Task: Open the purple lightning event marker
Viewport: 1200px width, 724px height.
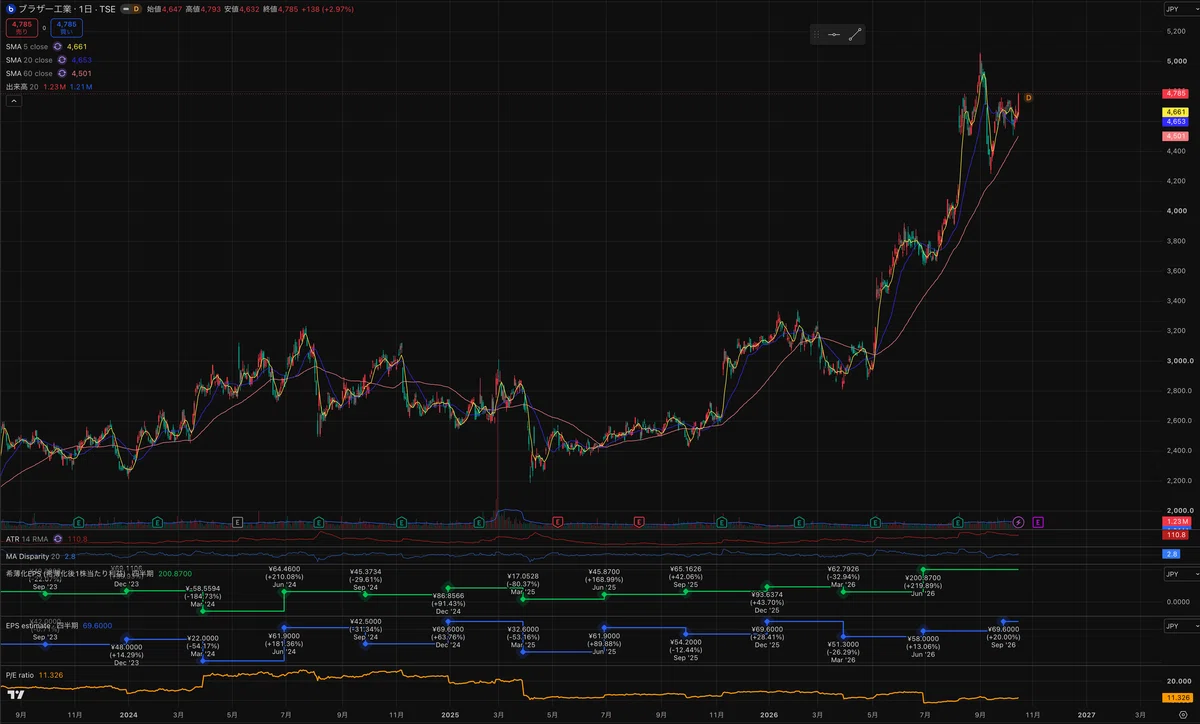Action: [1018, 522]
